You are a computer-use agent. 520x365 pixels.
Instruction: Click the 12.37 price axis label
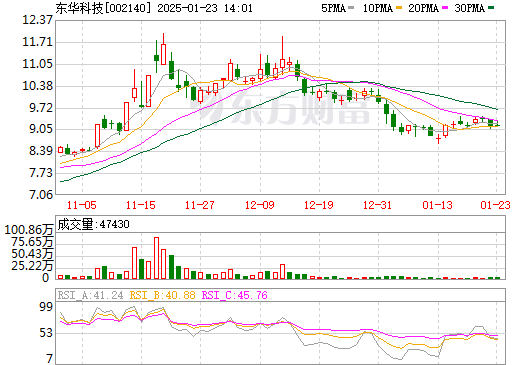pyautogui.click(x=37, y=20)
